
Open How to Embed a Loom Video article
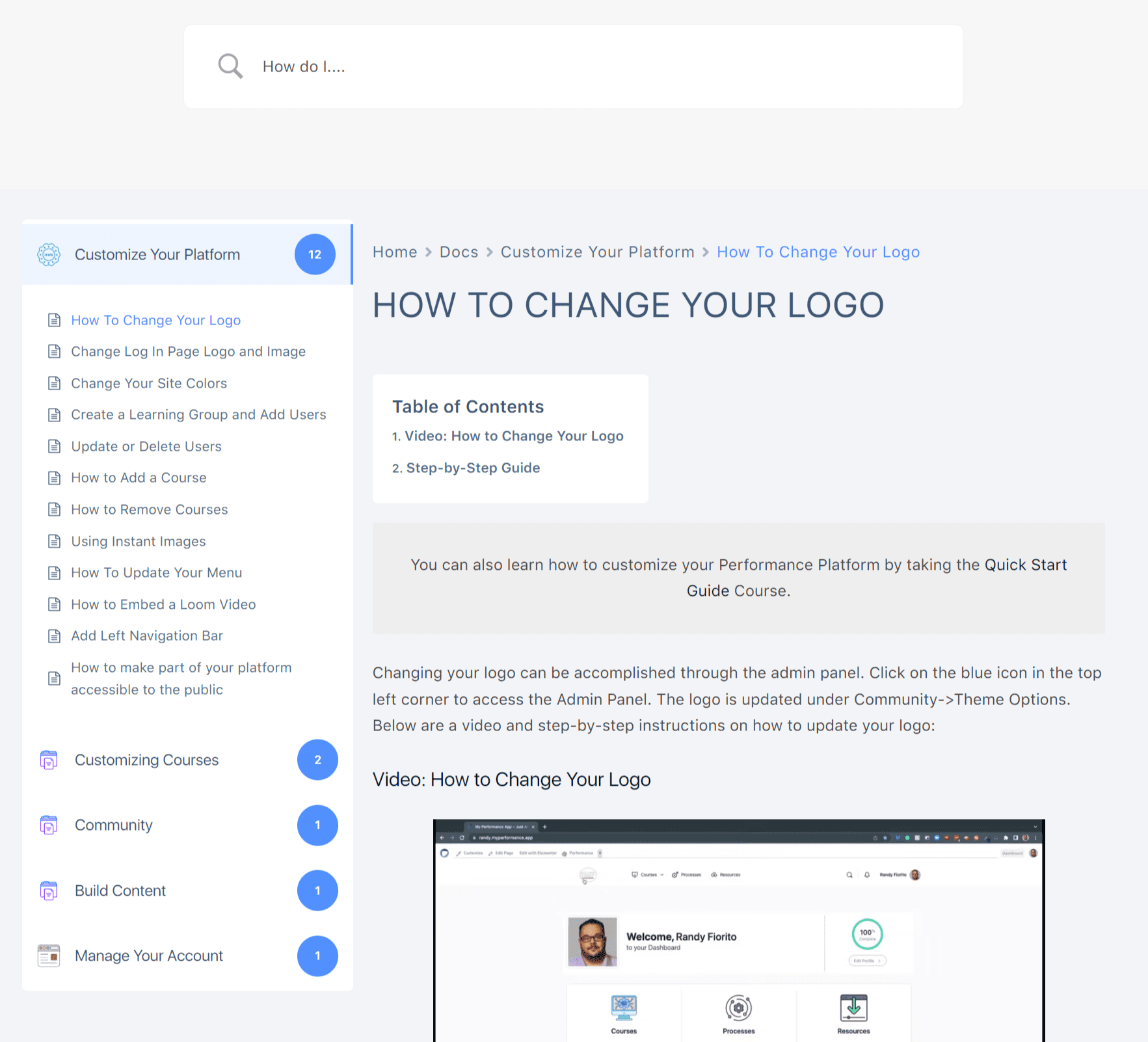[163, 604]
